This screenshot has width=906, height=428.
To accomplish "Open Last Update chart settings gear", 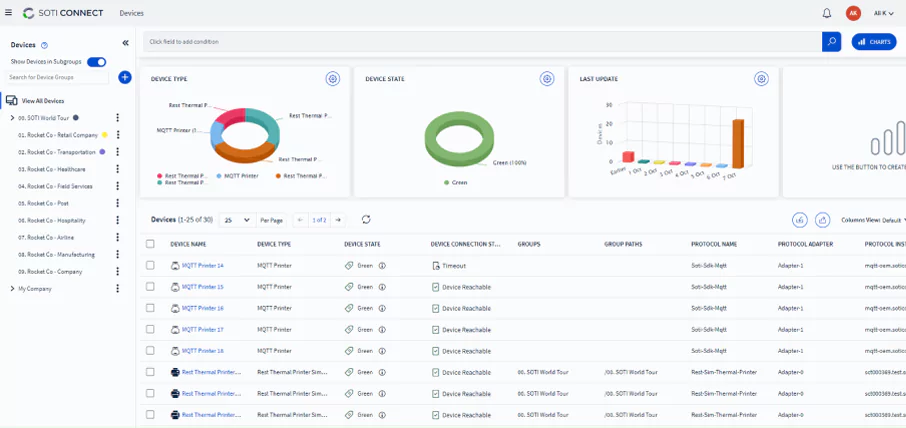I will (x=762, y=79).
